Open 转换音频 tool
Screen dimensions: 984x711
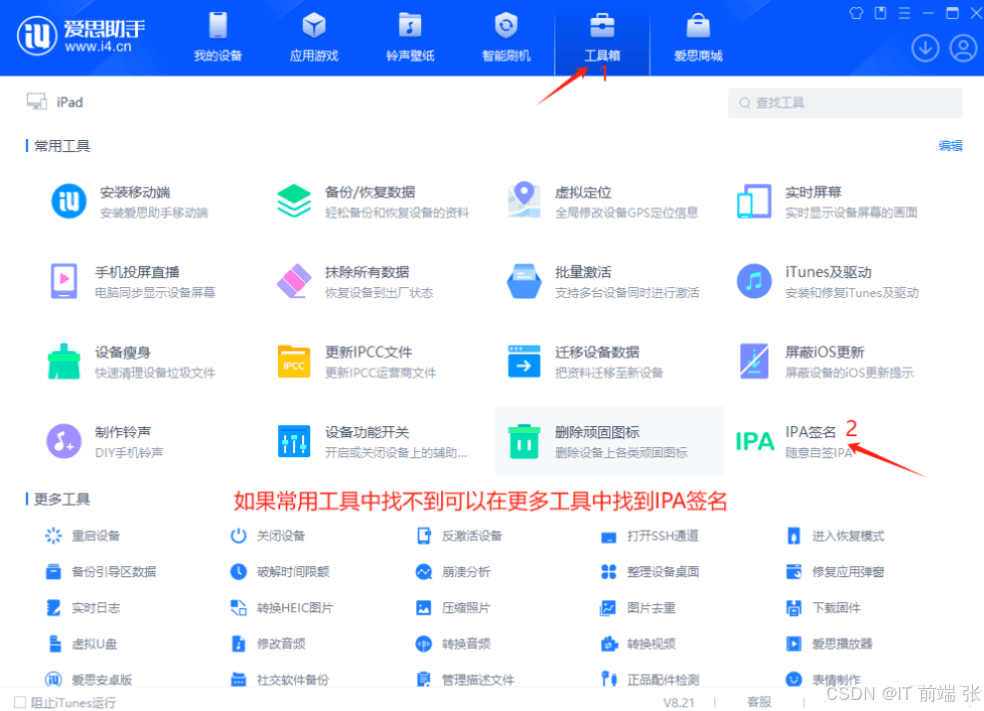[x=453, y=644]
